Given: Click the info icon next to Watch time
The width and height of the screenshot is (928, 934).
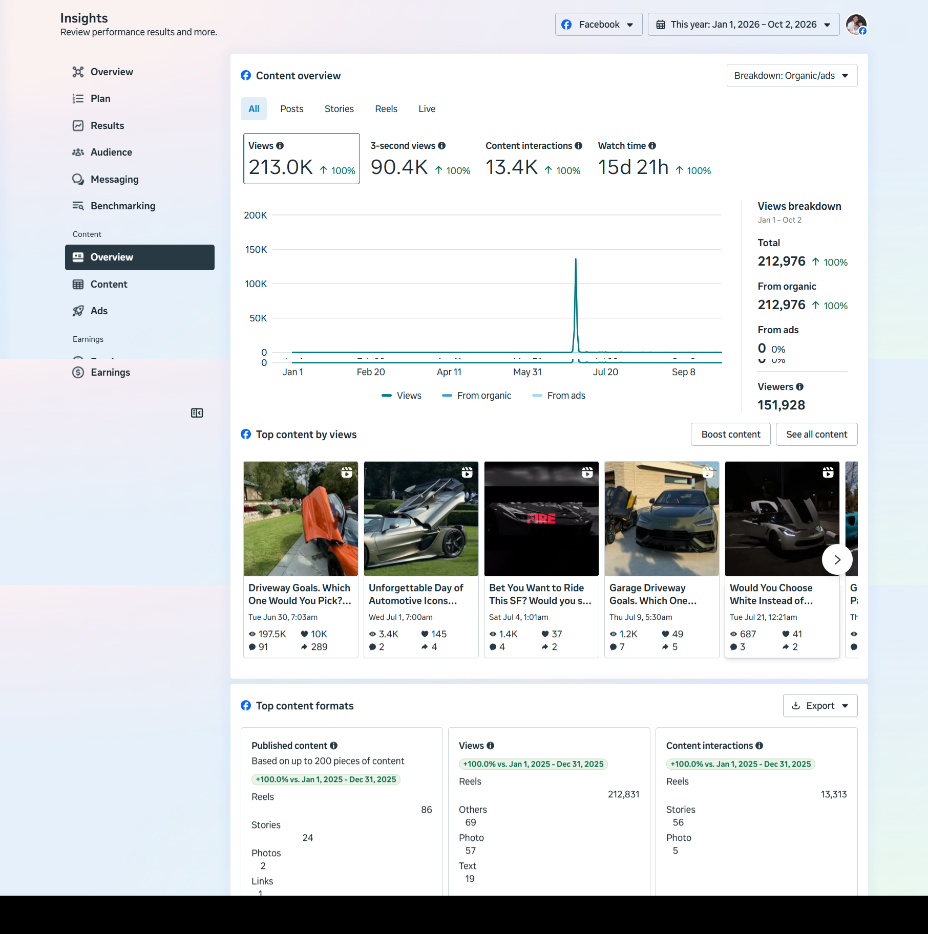Looking at the screenshot, I should (652, 146).
